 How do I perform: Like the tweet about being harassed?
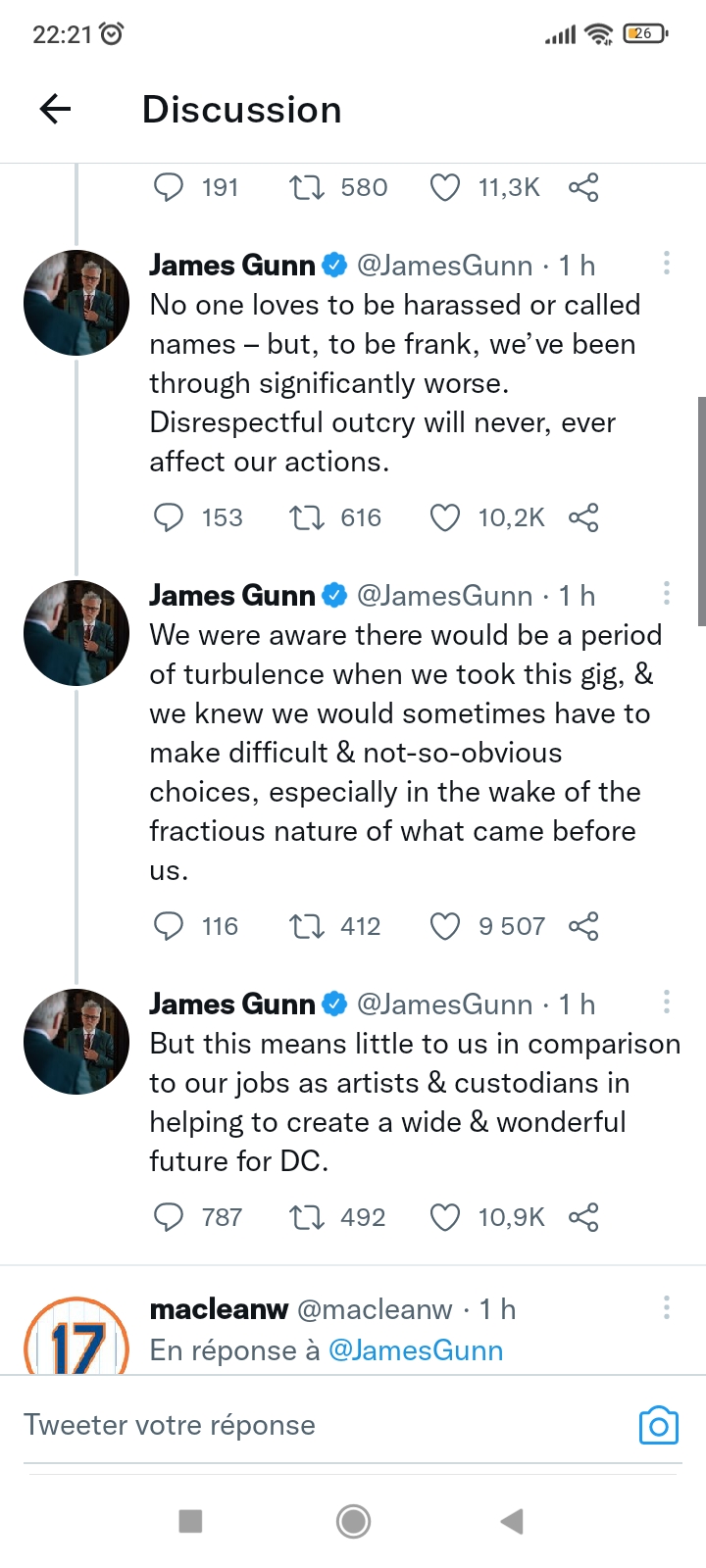(x=445, y=517)
